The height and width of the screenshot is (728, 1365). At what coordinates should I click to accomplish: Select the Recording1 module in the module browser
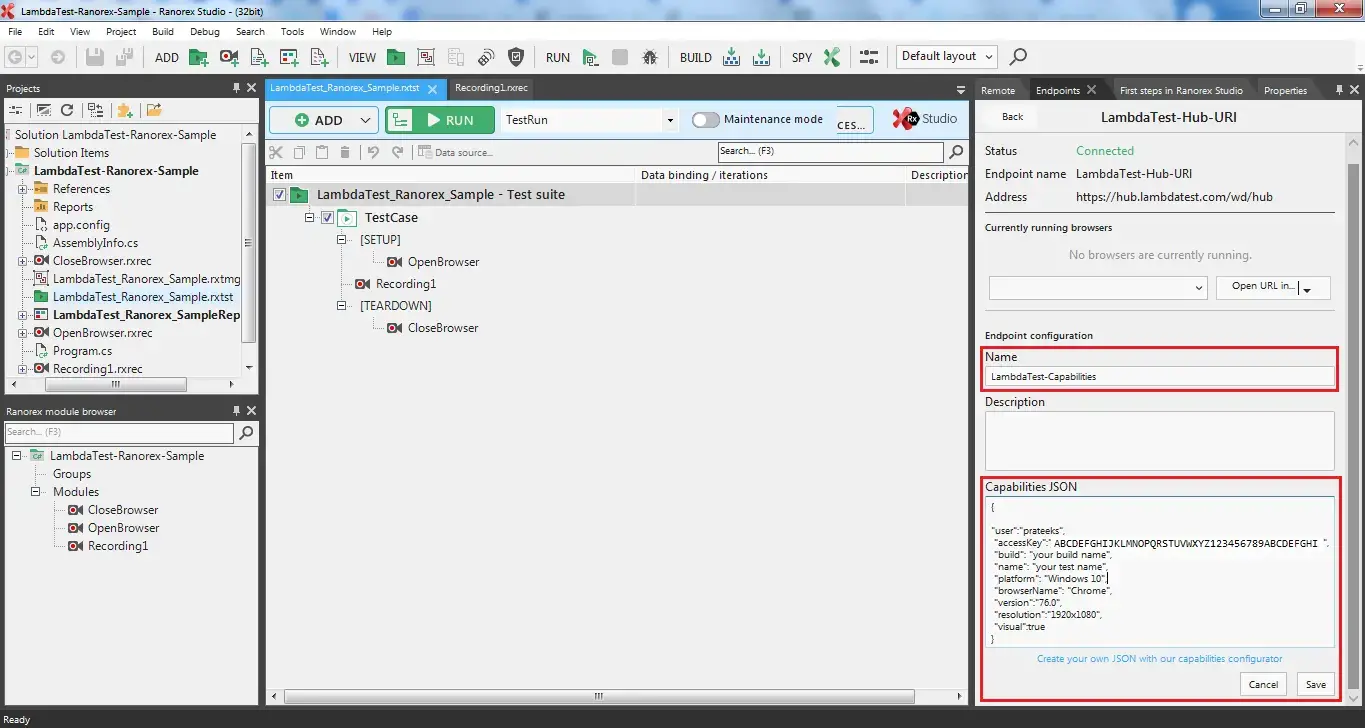pos(120,546)
